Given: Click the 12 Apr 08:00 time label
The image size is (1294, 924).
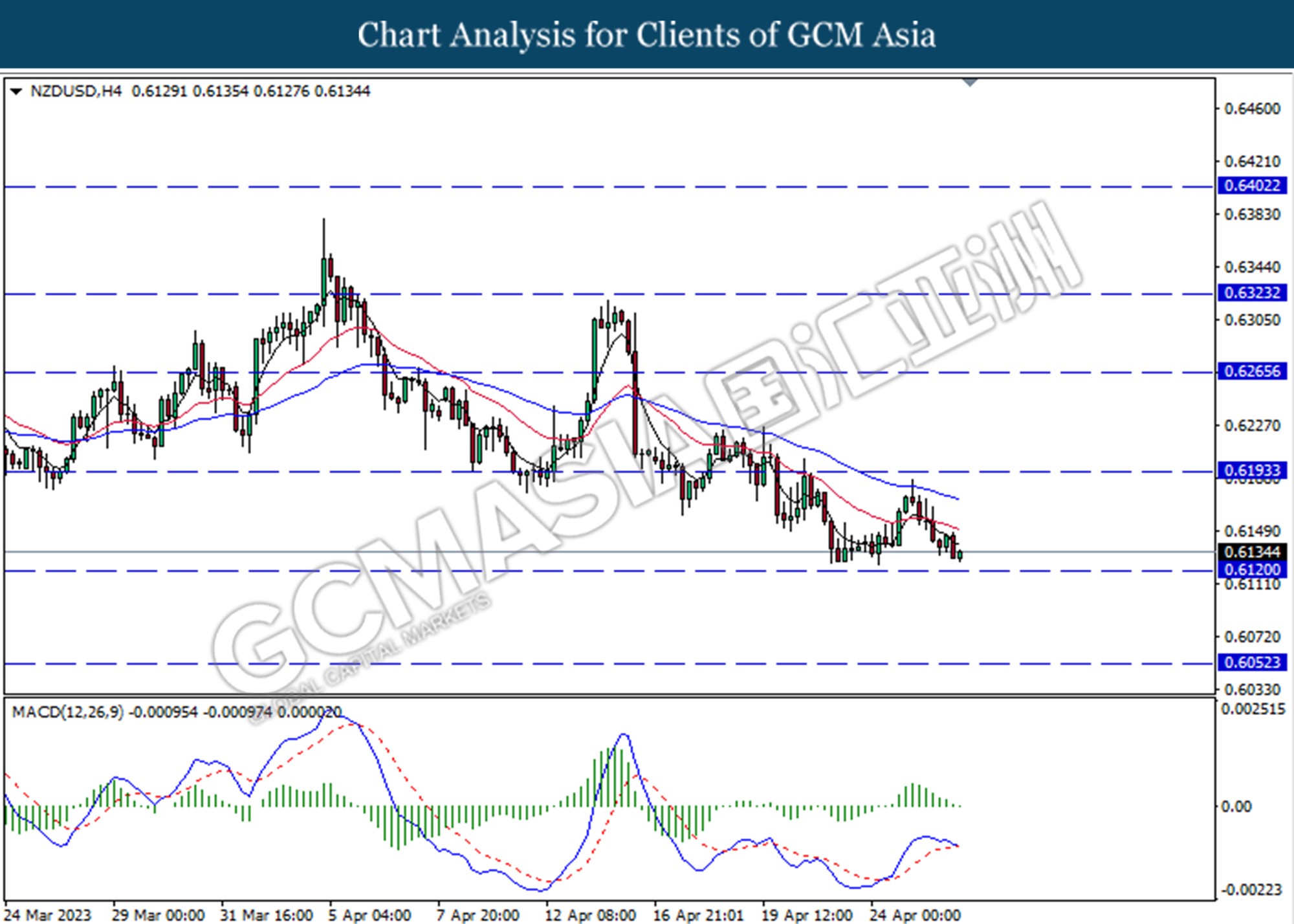Looking at the screenshot, I should [x=590, y=915].
